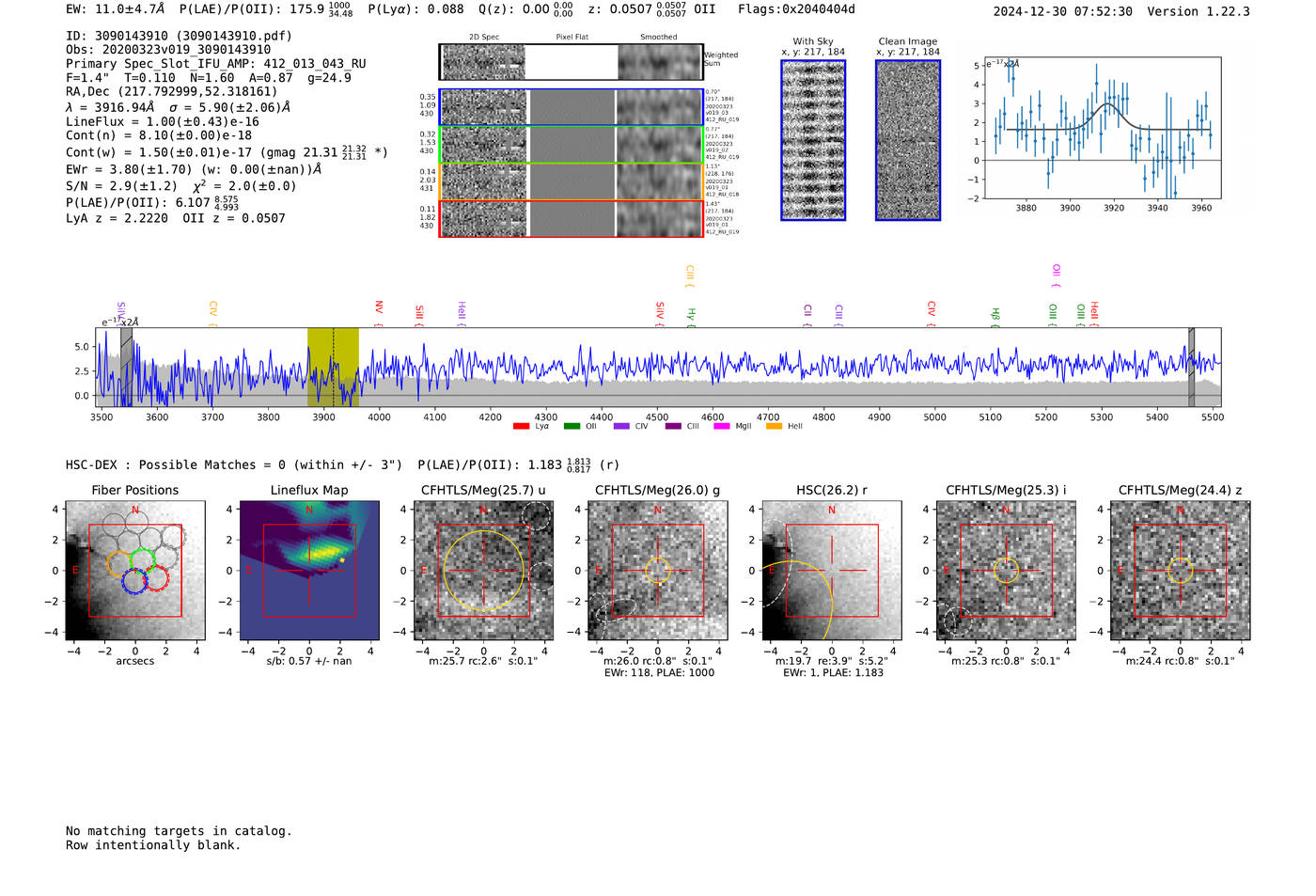Click the green OII legend swatch
The width and height of the screenshot is (1316, 896).
tap(572, 427)
